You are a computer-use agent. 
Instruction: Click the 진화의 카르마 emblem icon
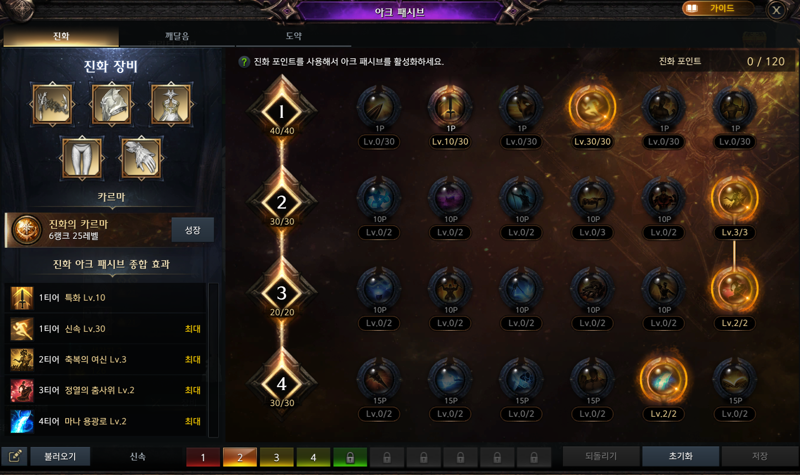click(27, 230)
